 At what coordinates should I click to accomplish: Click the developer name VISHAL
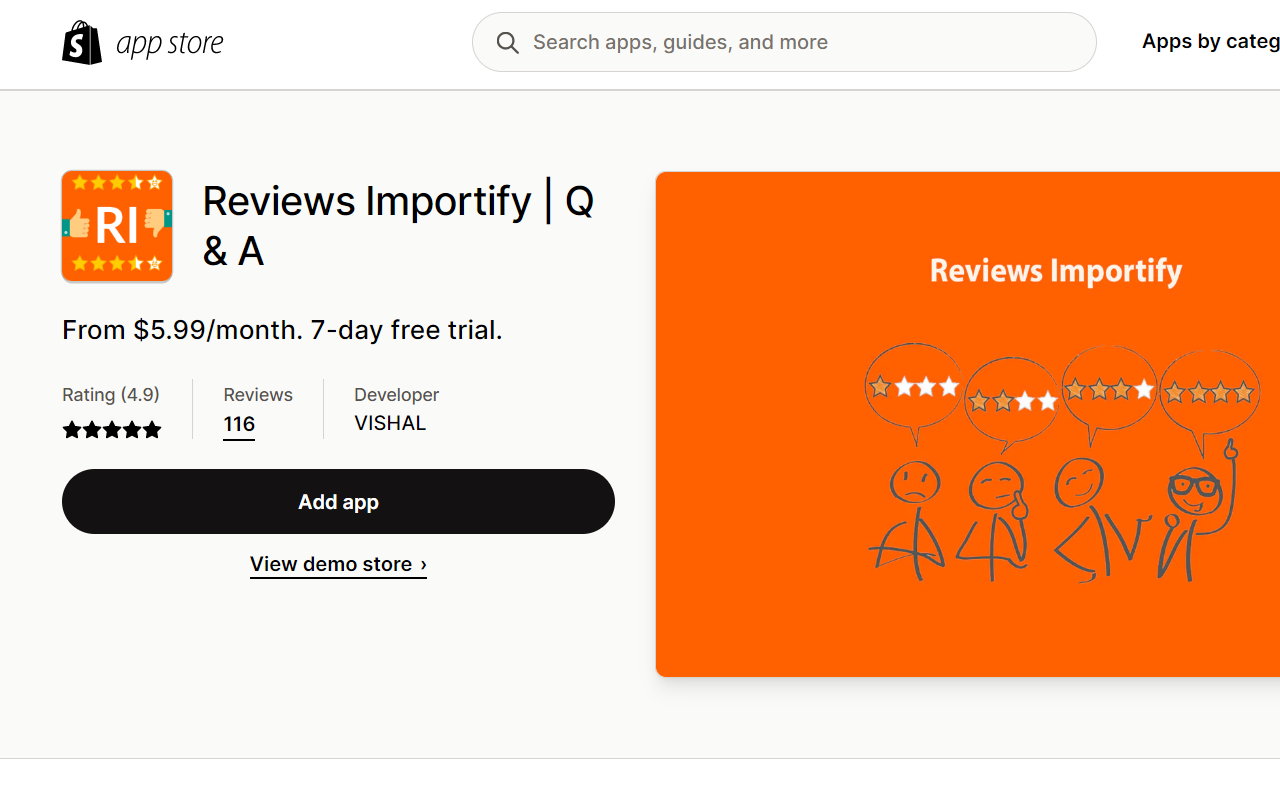pos(390,422)
